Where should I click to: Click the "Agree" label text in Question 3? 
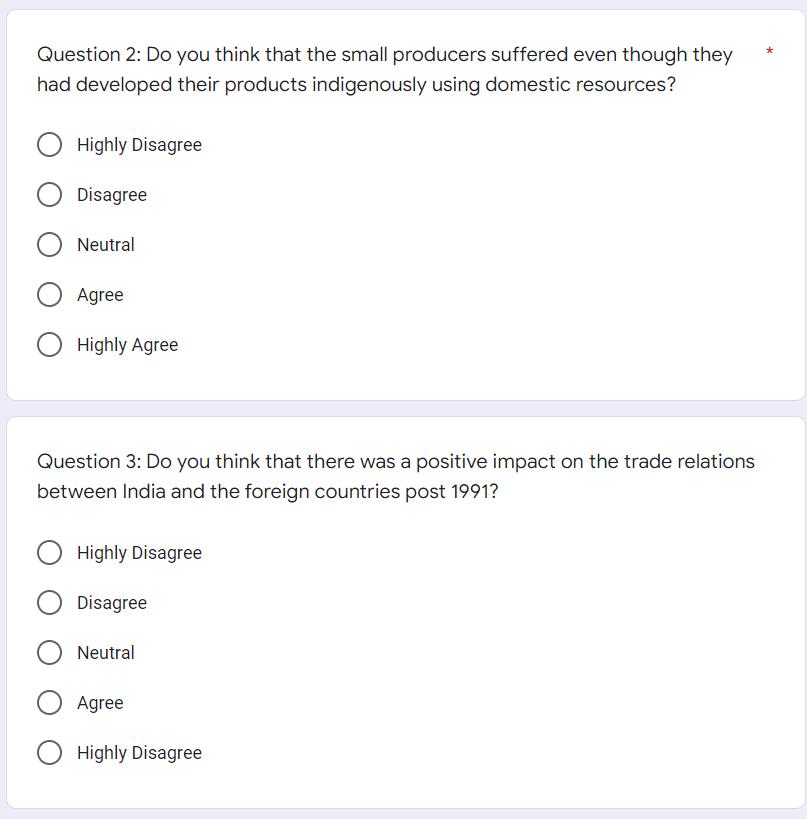point(100,703)
